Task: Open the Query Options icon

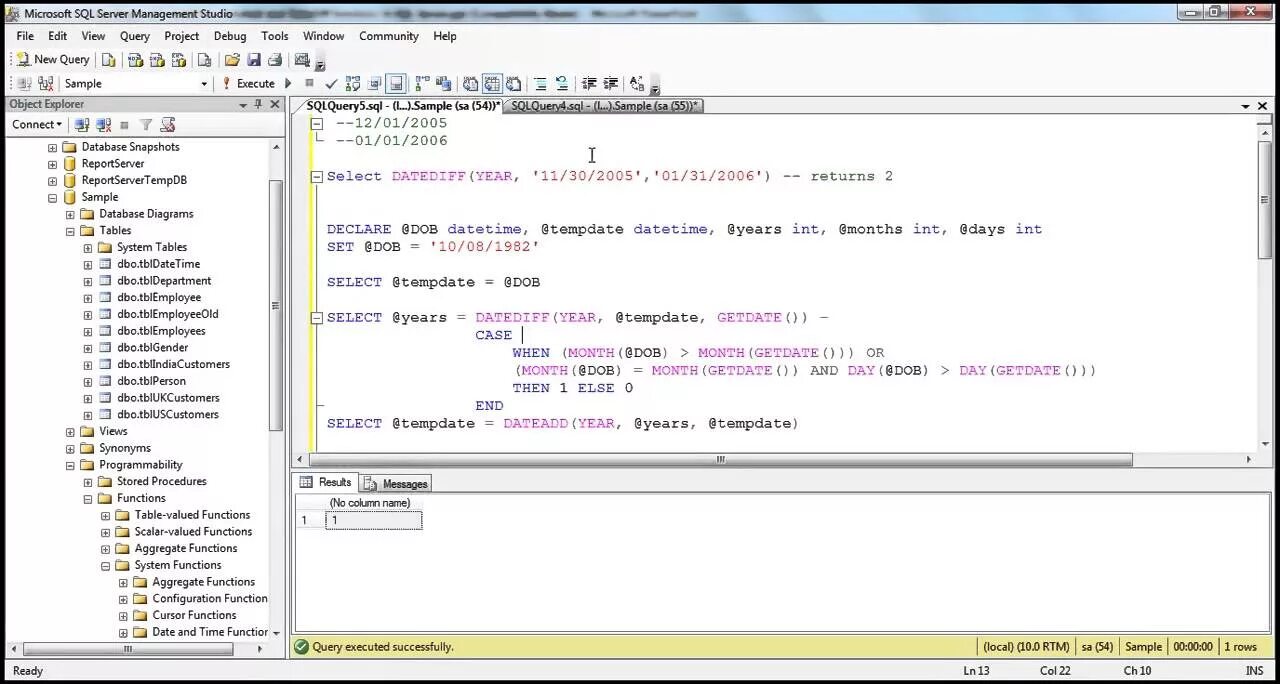Action: coord(375,84)
